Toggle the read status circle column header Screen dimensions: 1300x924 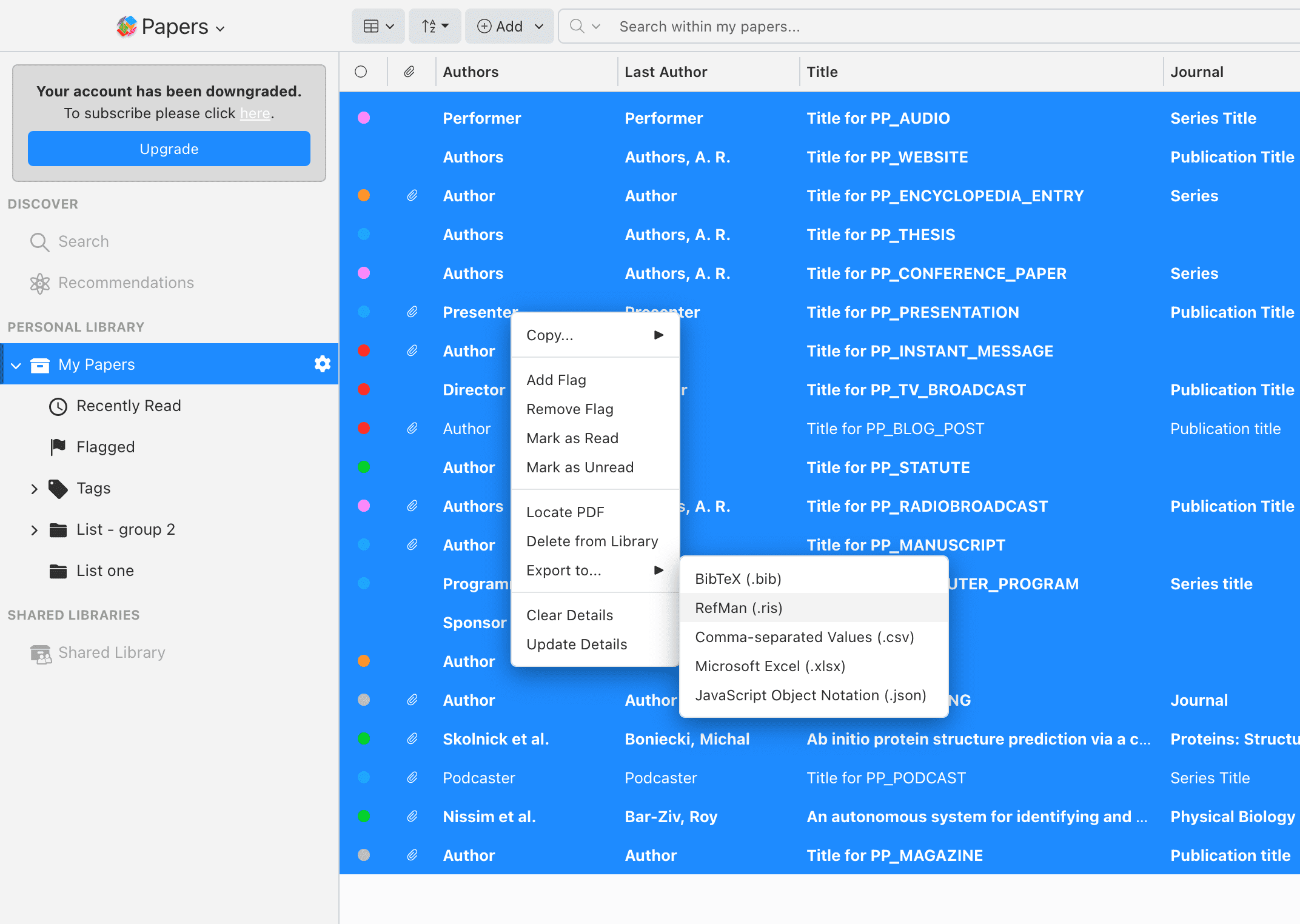point(361,72)
